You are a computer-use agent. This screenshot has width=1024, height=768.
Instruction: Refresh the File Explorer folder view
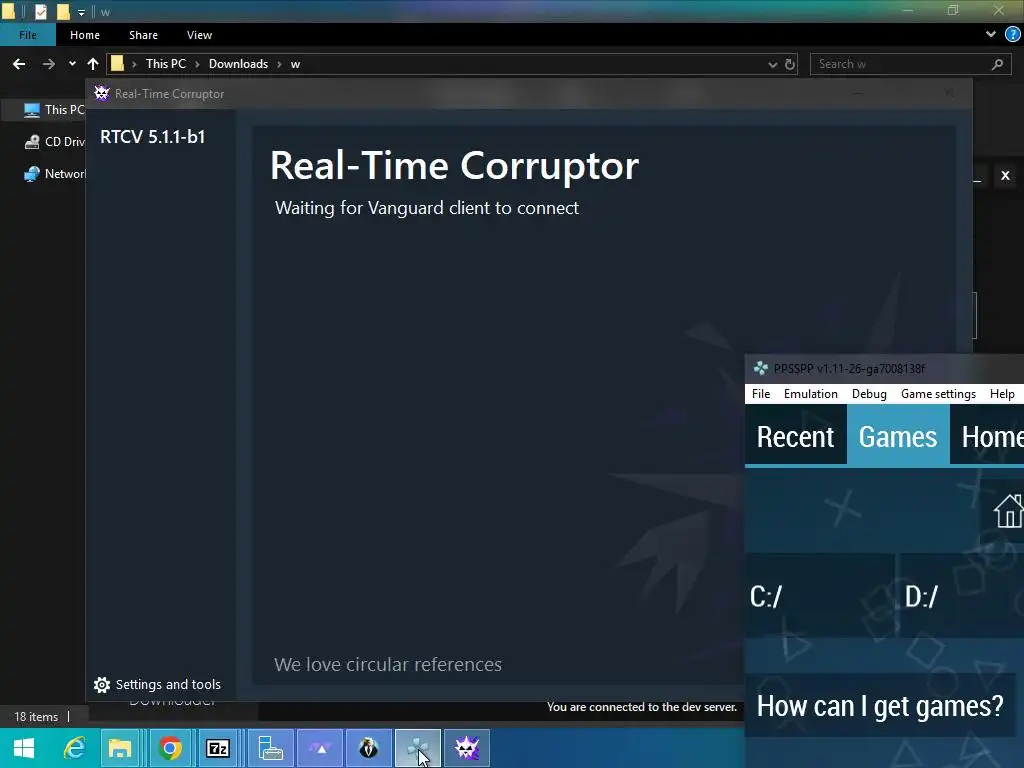[790, 64]
